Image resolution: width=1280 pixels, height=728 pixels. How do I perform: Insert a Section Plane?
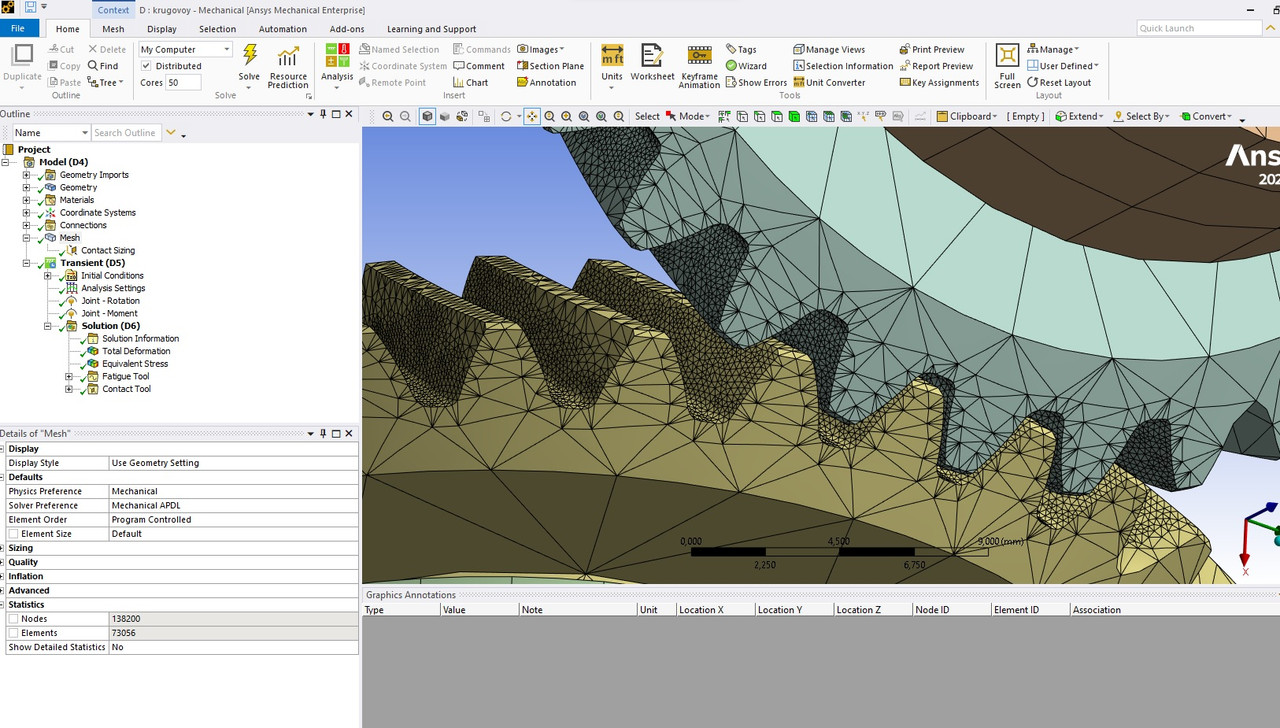550,66
